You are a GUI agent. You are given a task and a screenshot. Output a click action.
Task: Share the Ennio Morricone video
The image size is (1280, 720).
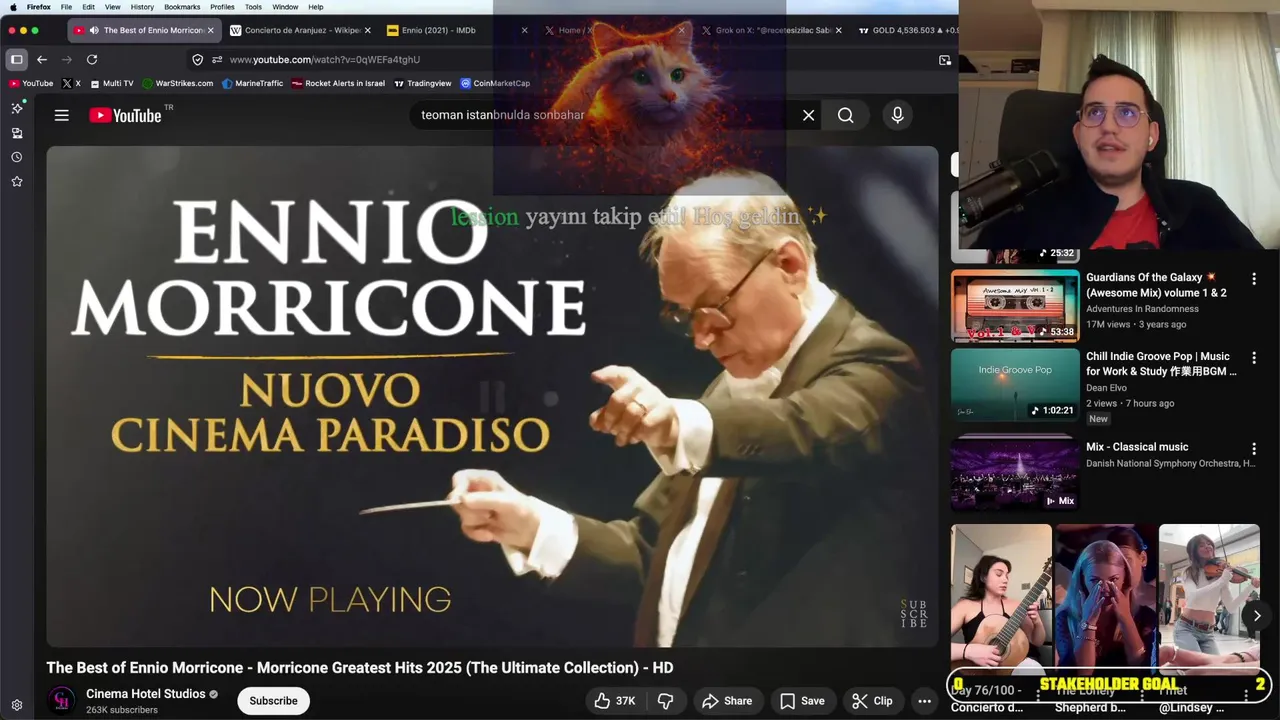click(727, 701)
